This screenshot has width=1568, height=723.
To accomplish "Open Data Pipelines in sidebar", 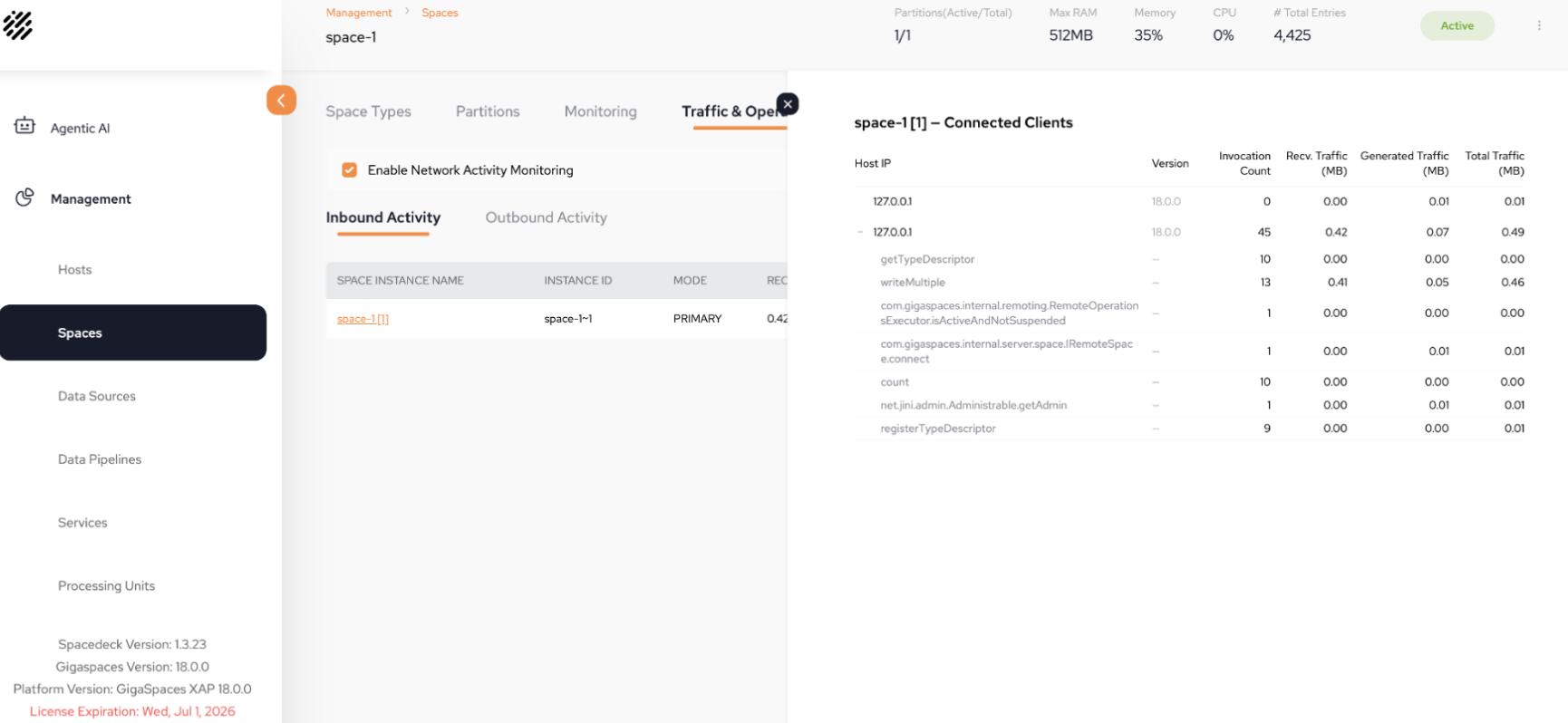I will (99, 459).
